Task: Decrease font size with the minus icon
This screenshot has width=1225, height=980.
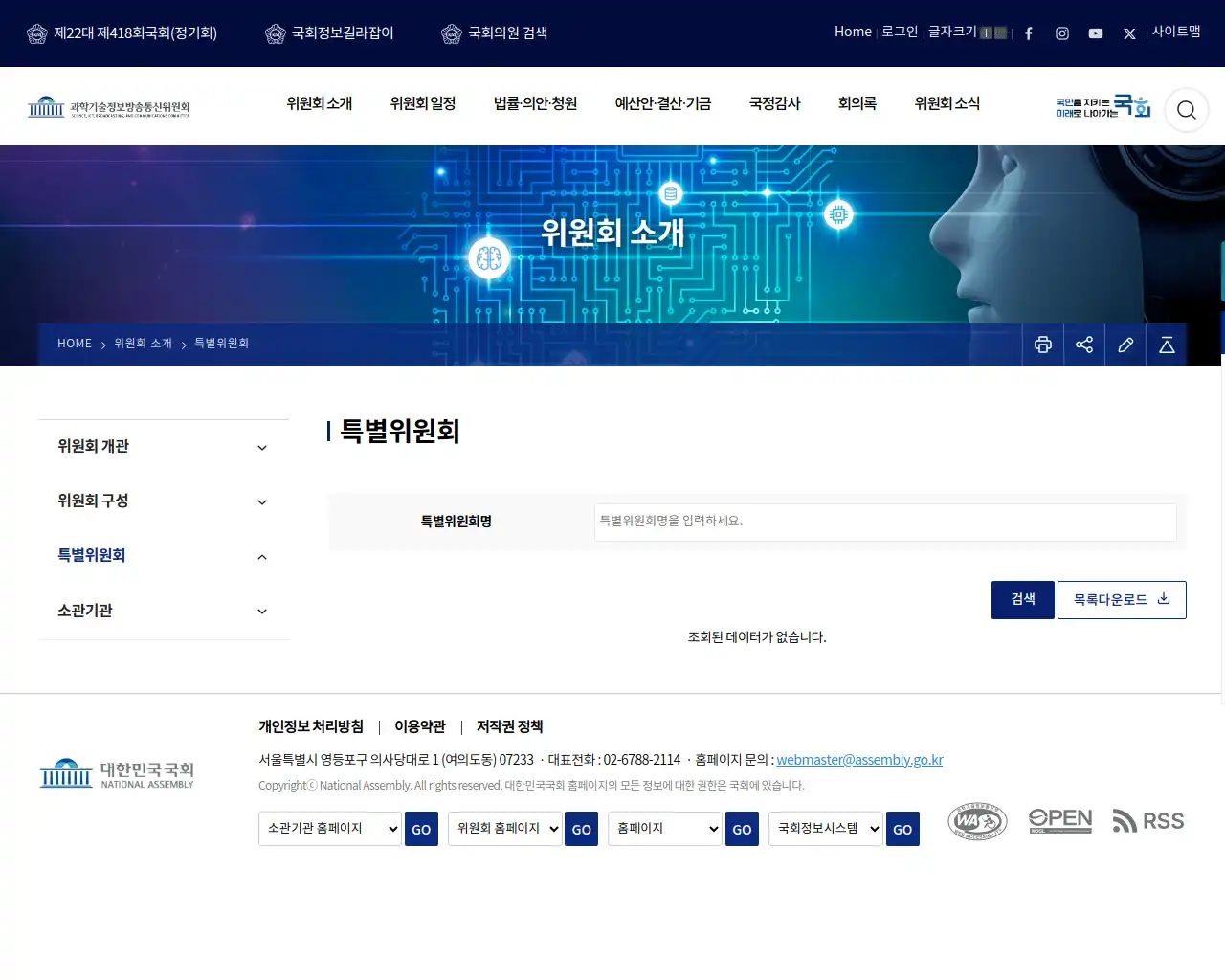Action: (1001, 33)
